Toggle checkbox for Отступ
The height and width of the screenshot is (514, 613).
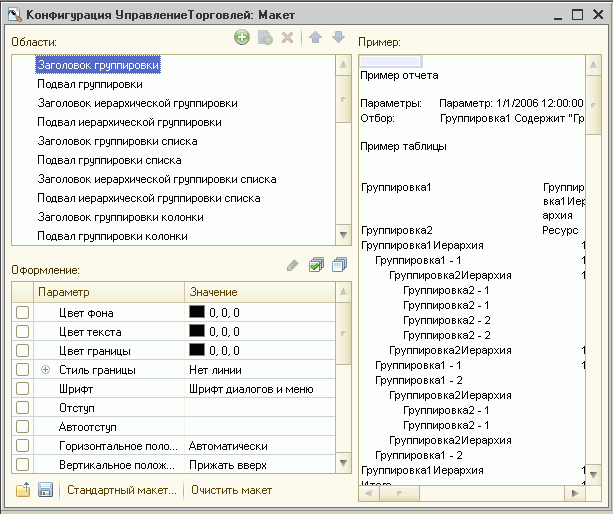pos(22,407)
